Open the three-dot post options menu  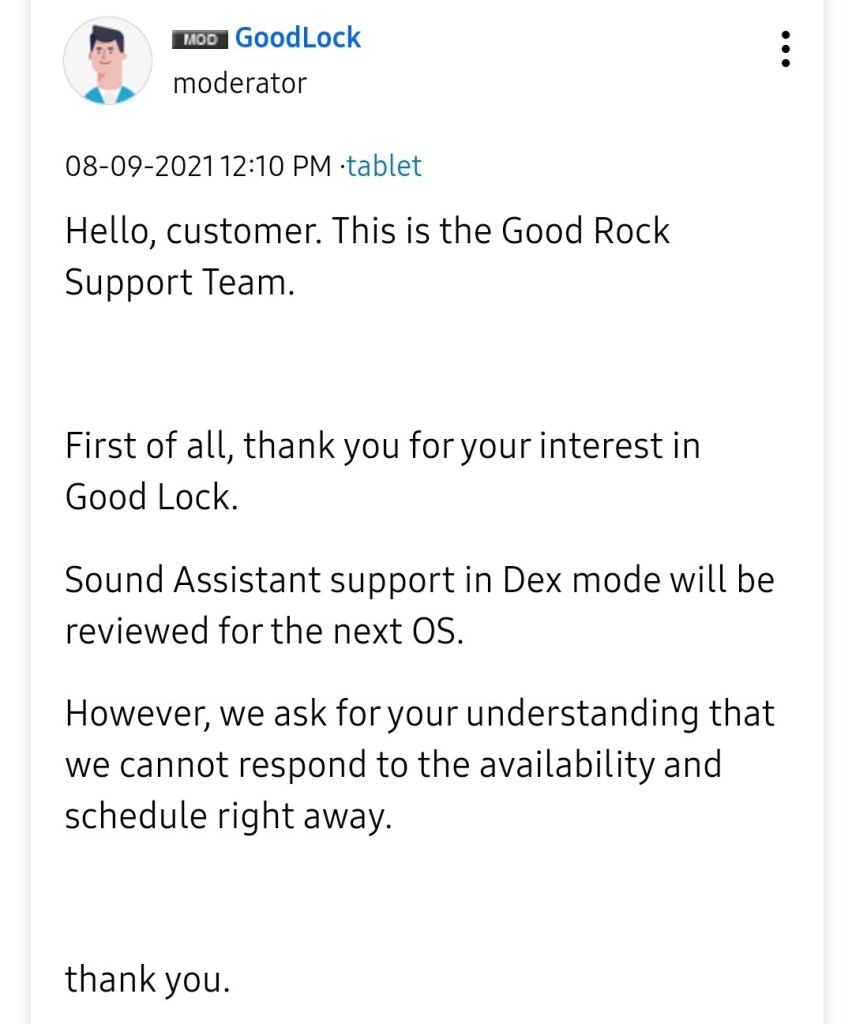pos(786,48)
